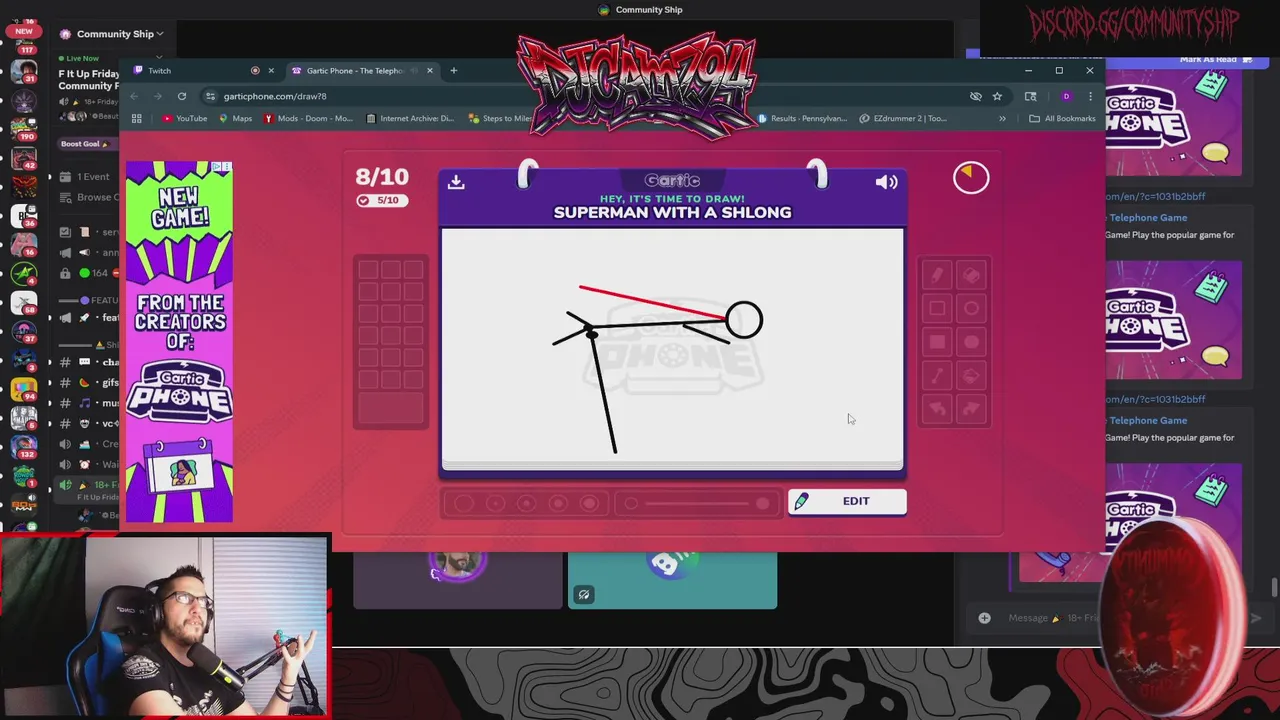Open the All Bookmarks folder

click(1062, 118)
